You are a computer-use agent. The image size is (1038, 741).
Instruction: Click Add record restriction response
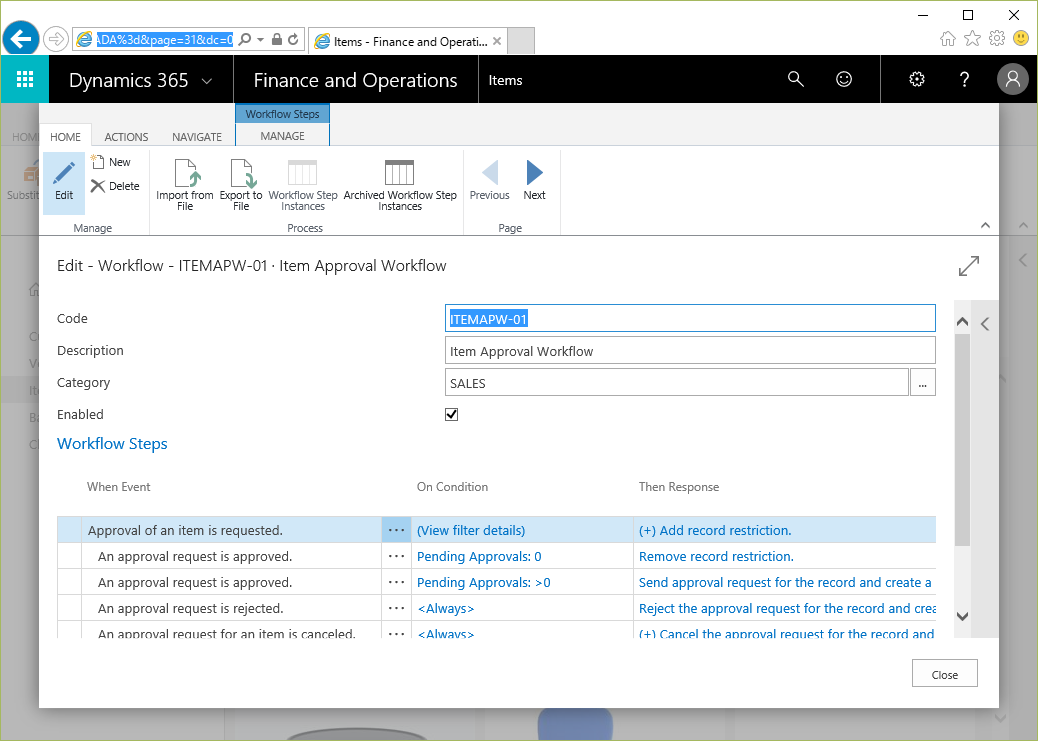[715, 530]
